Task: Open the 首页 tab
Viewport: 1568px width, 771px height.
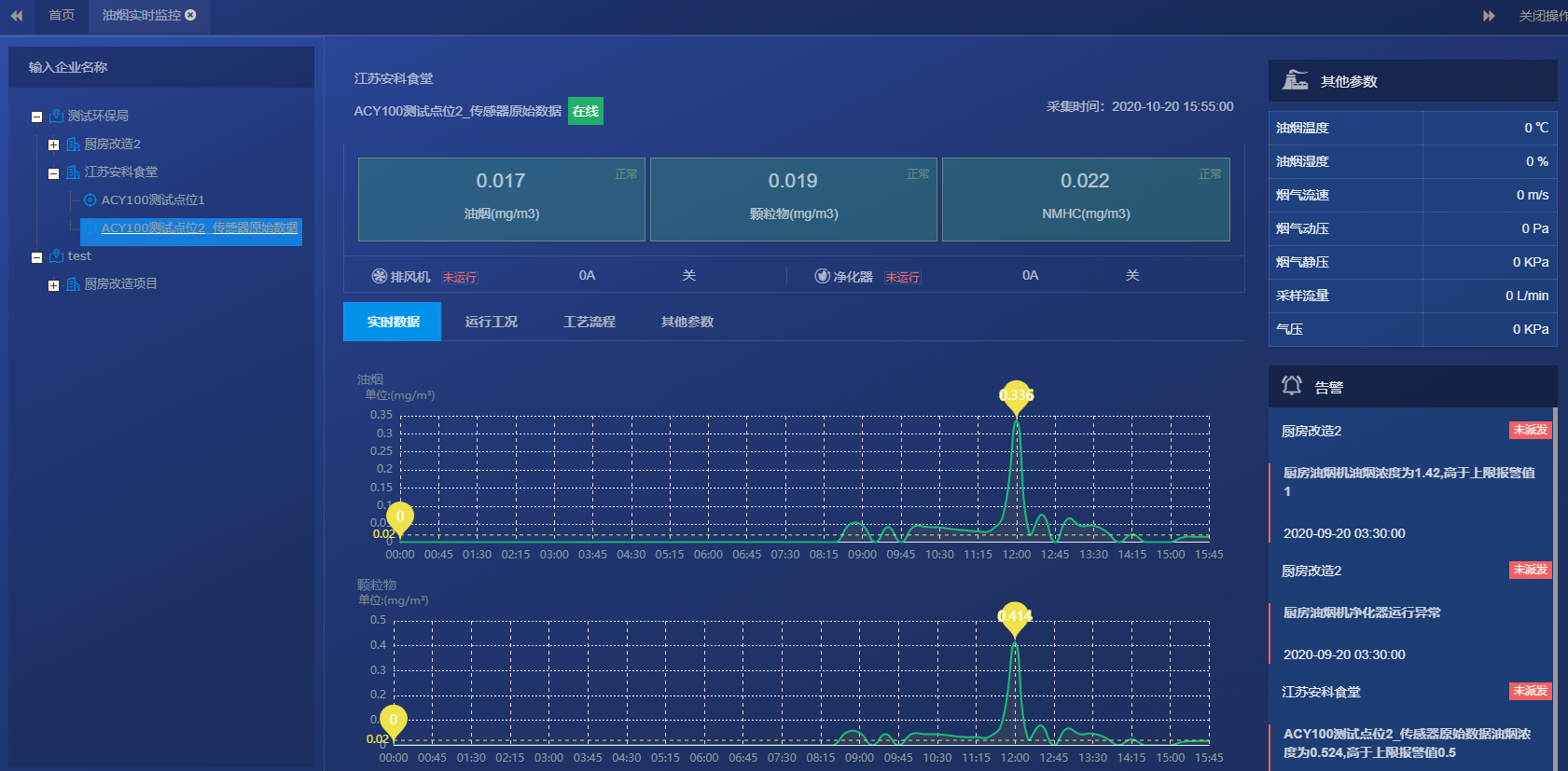Action: tap(62, 15)
